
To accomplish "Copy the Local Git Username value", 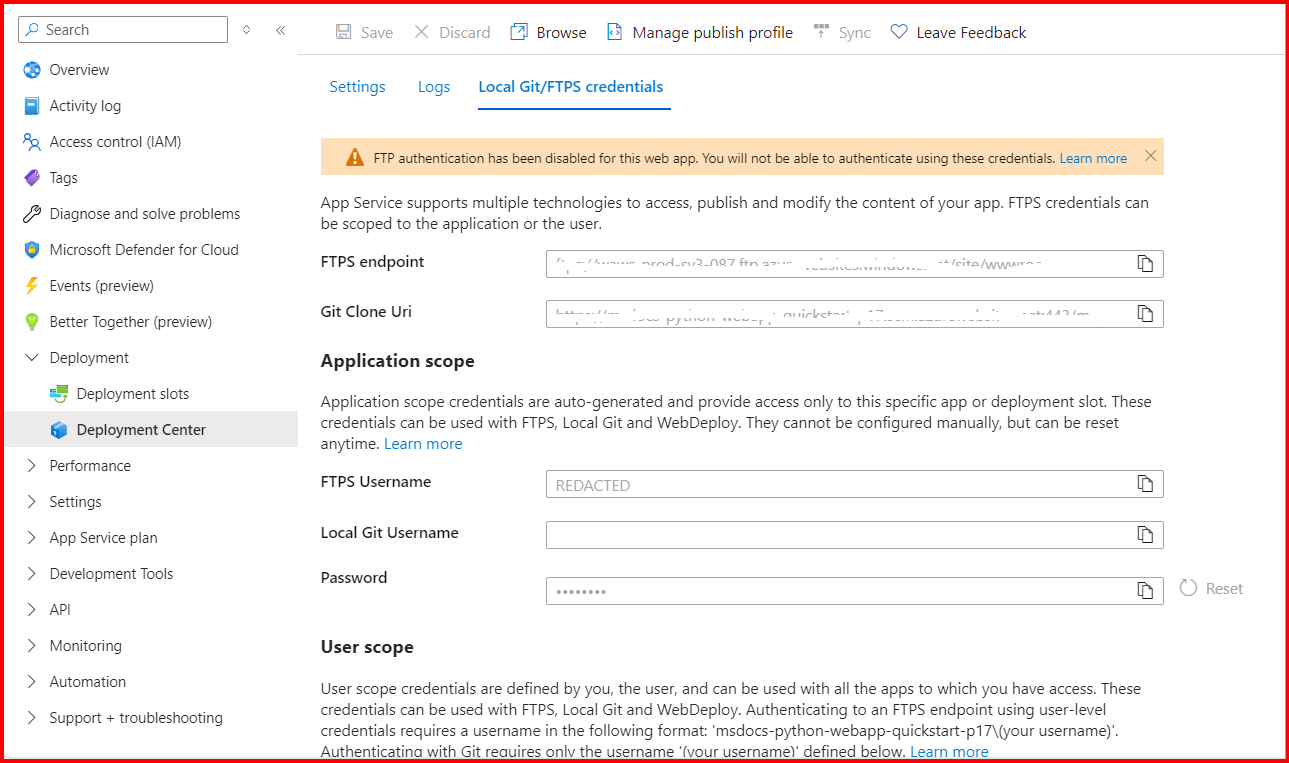I will pyautogui.click(x=1145, y=535).
